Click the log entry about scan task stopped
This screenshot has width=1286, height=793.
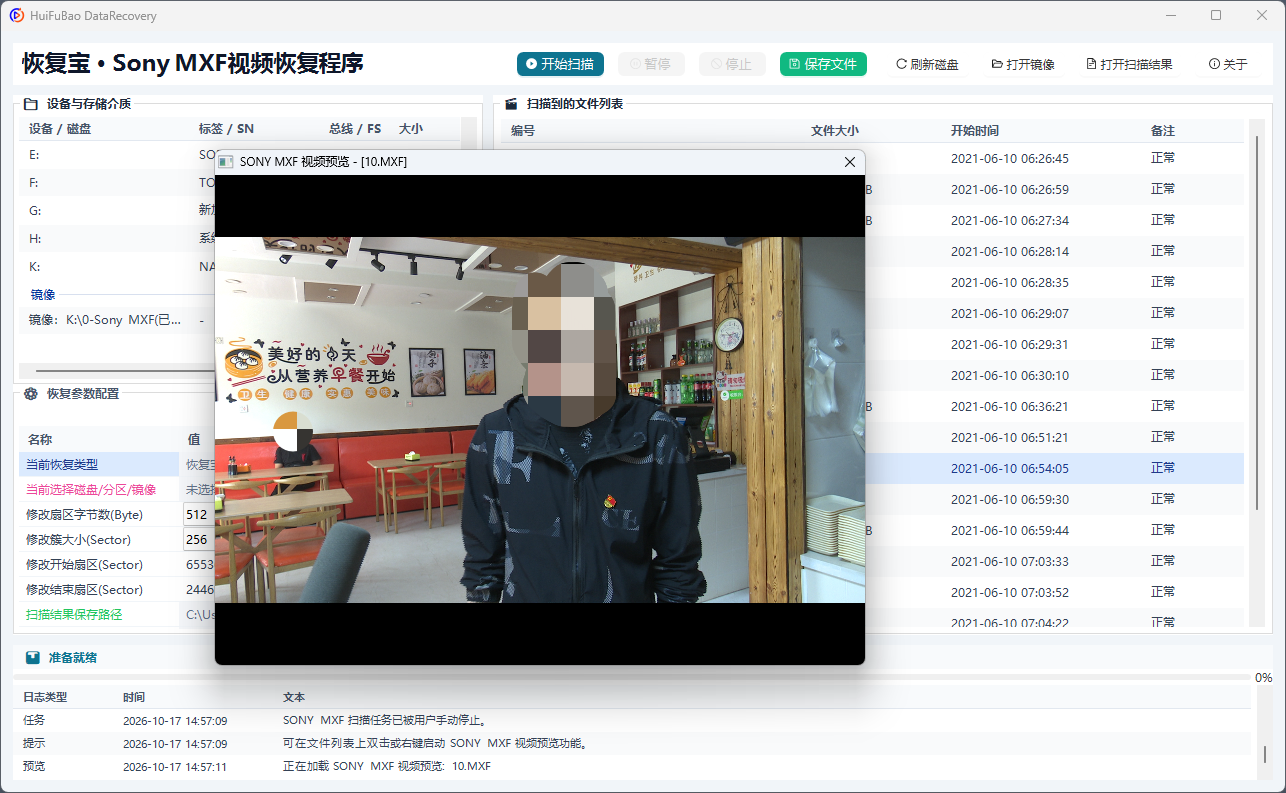pos(632,720)
